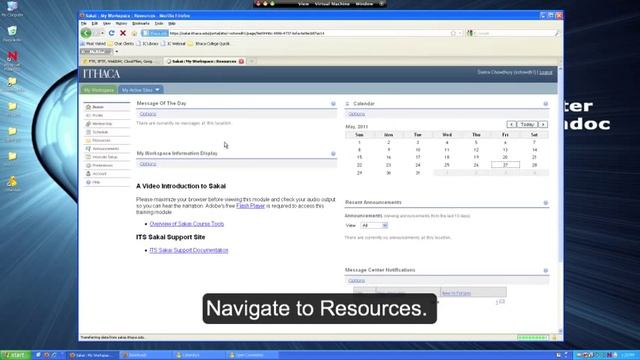Viewport: 640px width, 360px height.
Task: Open the Schedule tool in the sidebar
Action: (x=107, y=132)
